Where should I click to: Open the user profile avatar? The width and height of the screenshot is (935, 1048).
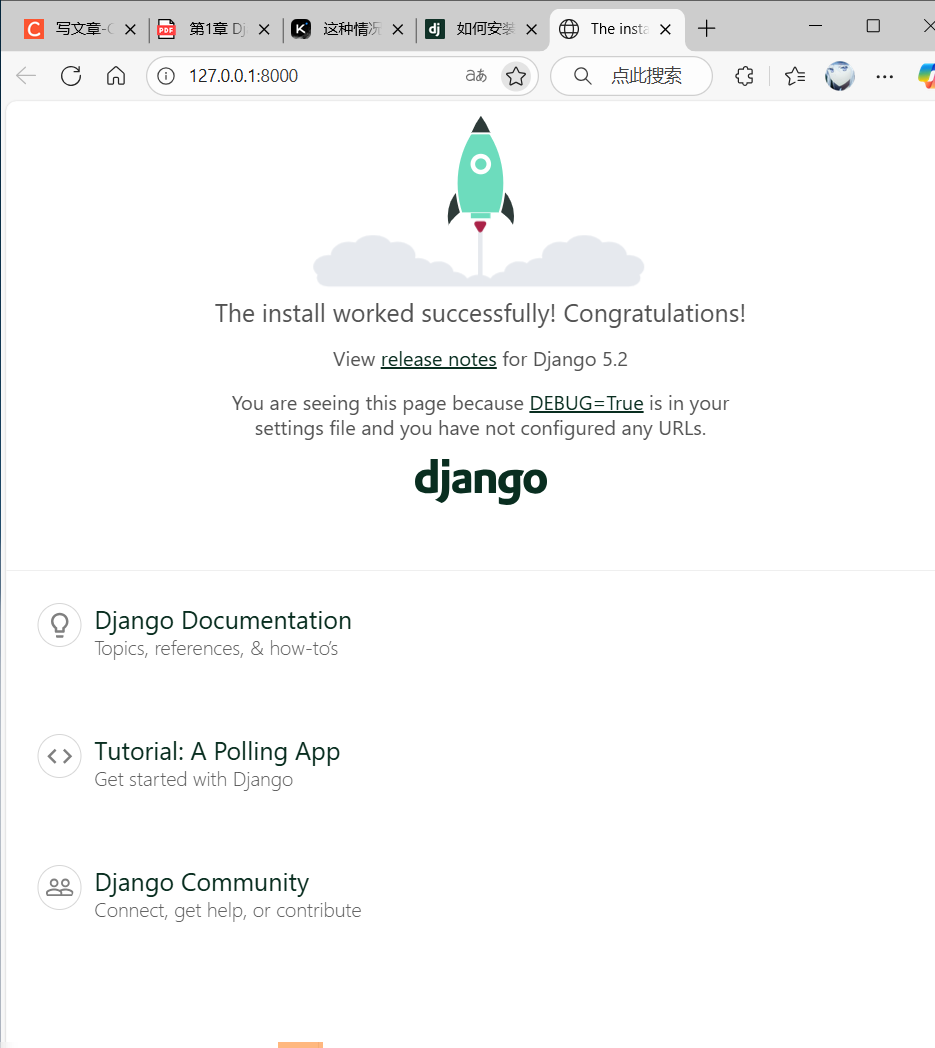tap(839, 76)
